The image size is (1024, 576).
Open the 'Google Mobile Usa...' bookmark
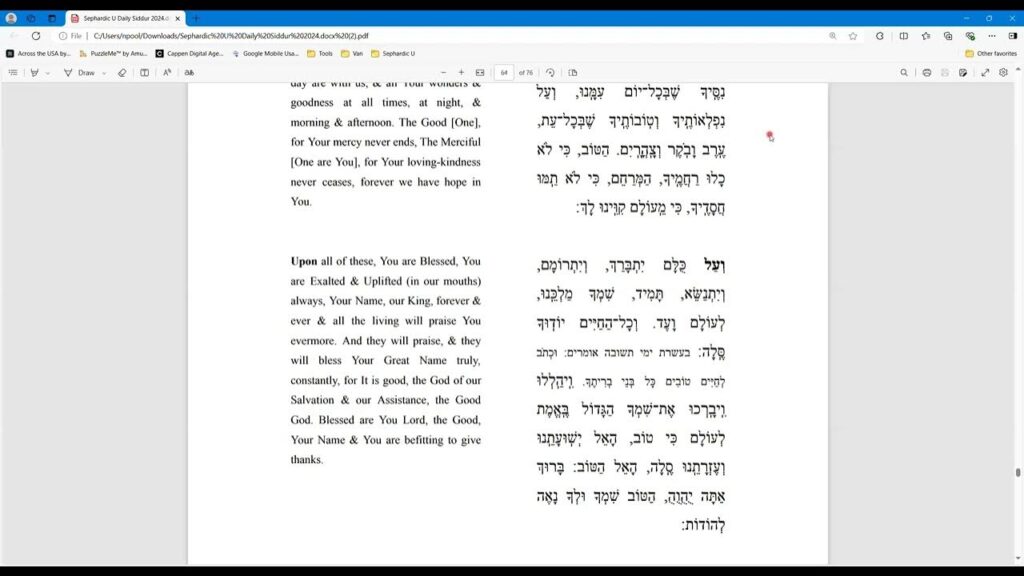(265, 54)
